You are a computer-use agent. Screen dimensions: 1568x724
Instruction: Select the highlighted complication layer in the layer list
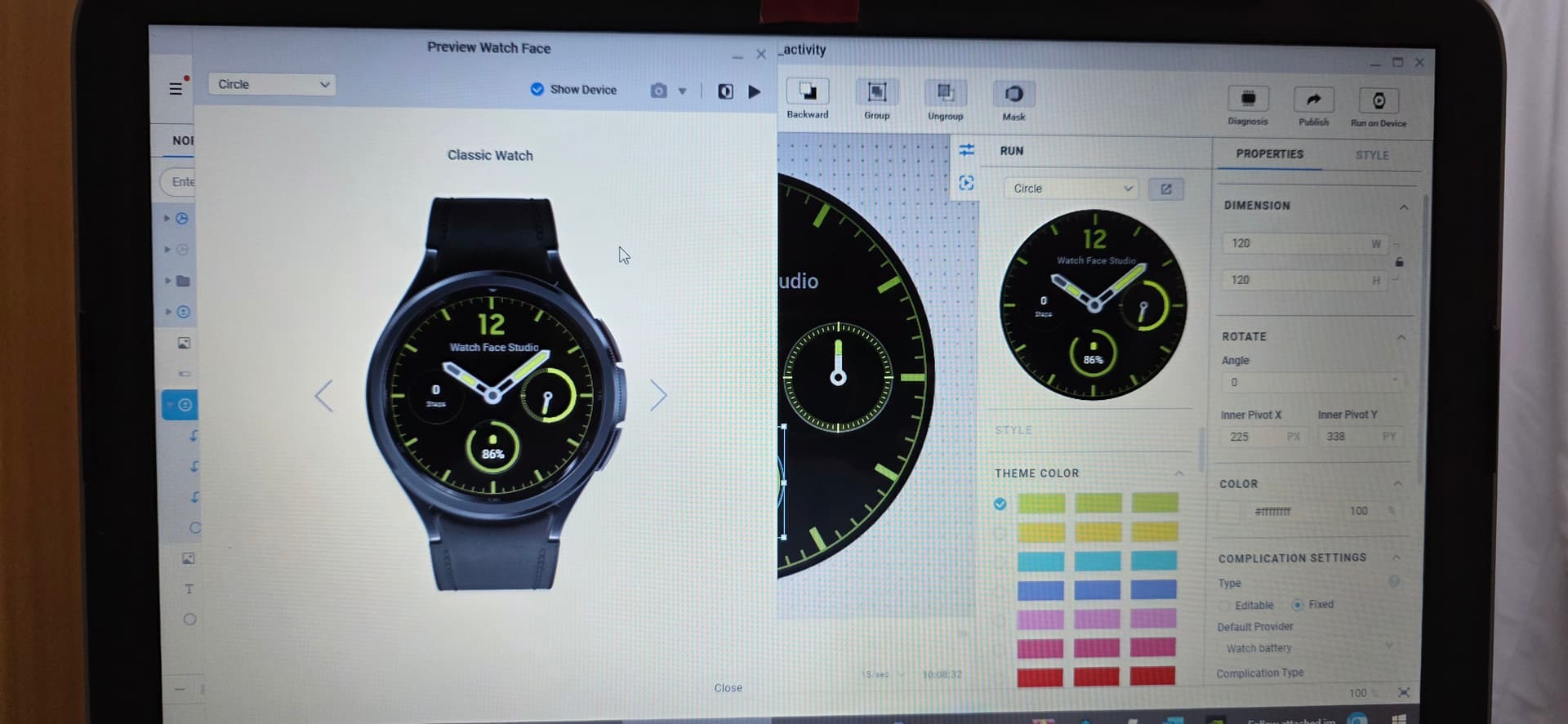pyautogui.click(x=180, y=405)
